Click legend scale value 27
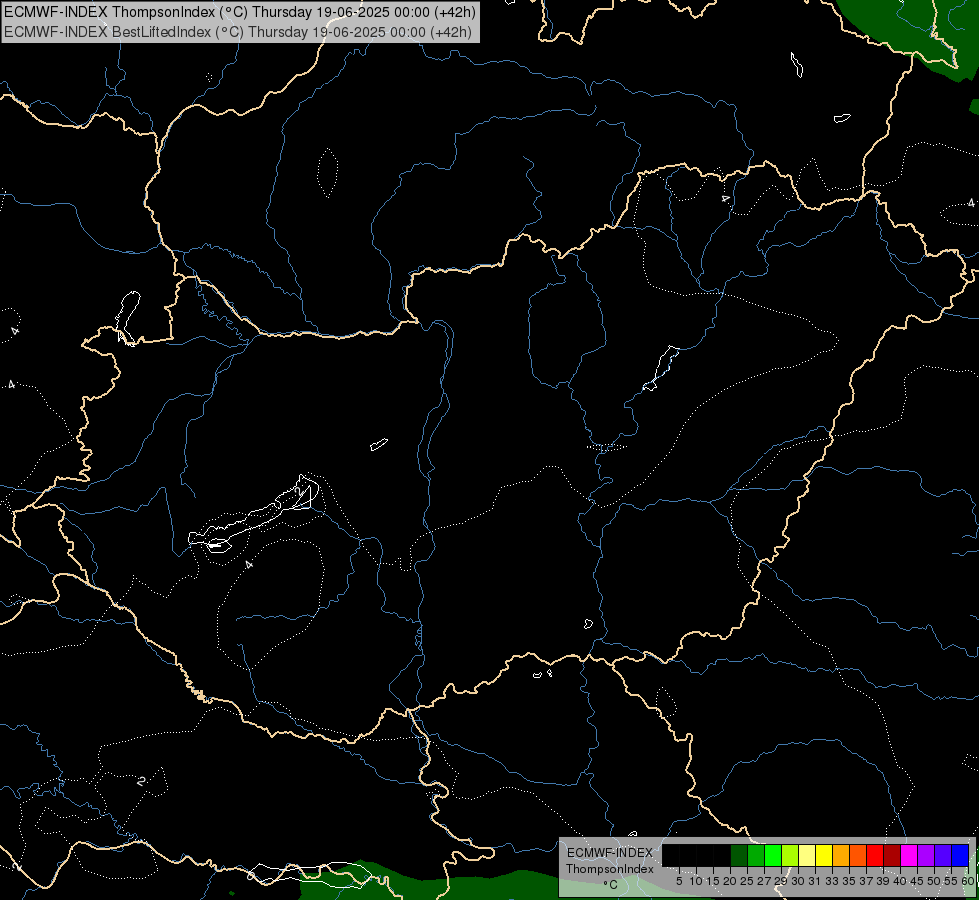Viewport: 979px width, 900px height. [764, 881]
